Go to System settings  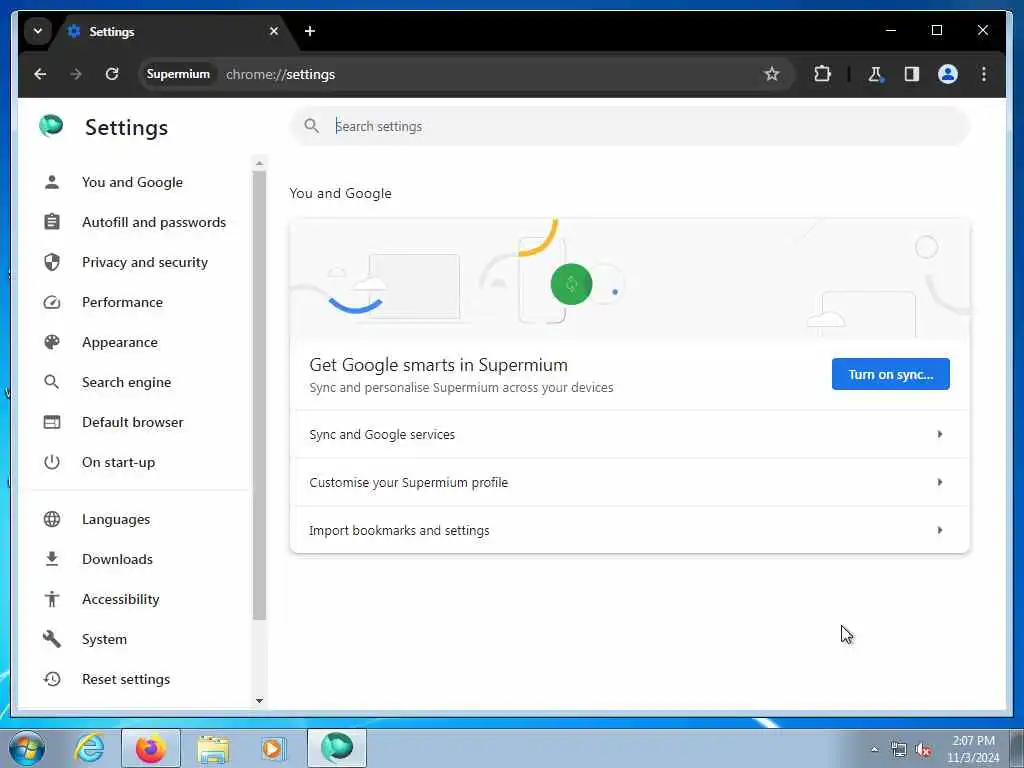[x=104, y=639]
